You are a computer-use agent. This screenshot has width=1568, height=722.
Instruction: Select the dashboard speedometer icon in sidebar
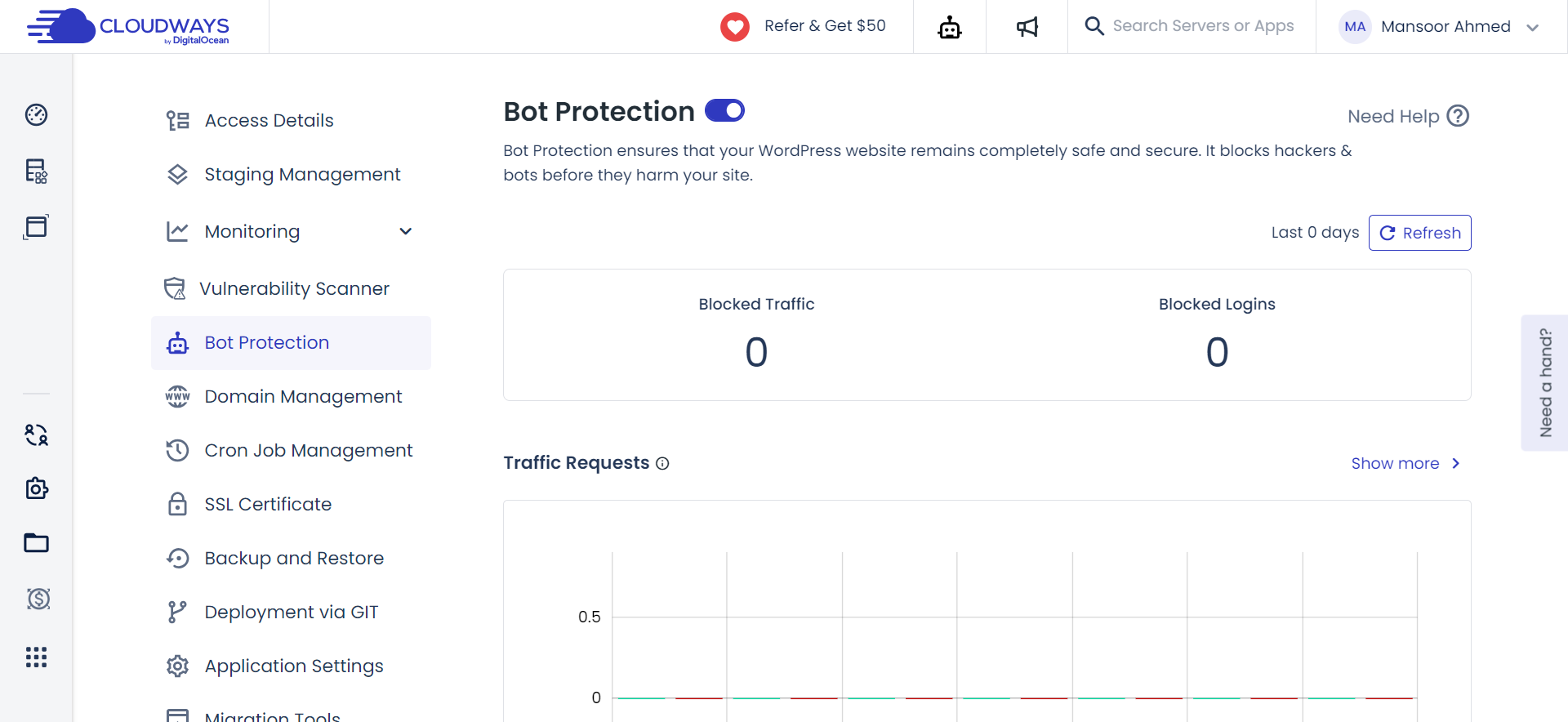(x=36, y=114)
